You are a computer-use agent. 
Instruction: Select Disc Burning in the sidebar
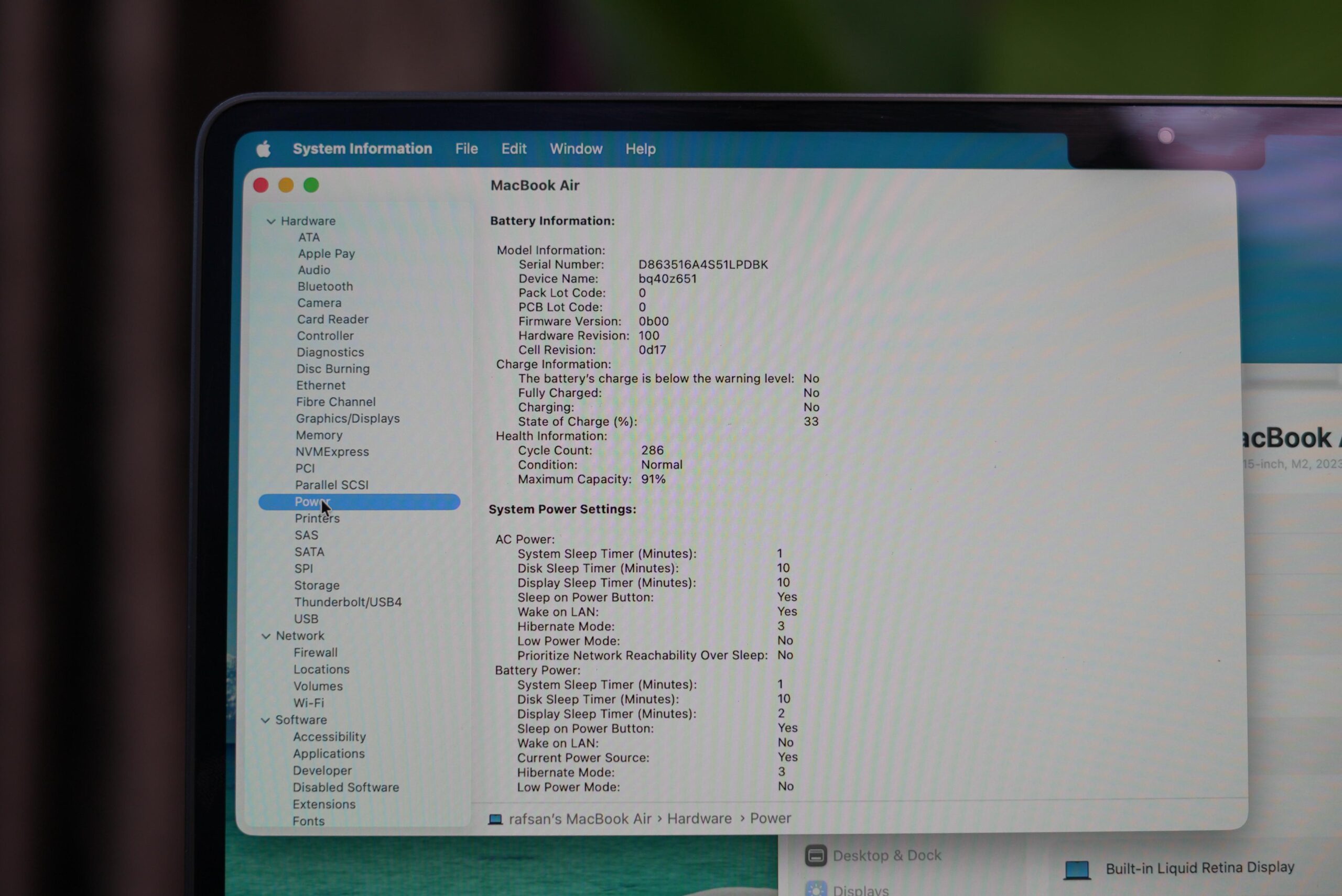(333, 369)
